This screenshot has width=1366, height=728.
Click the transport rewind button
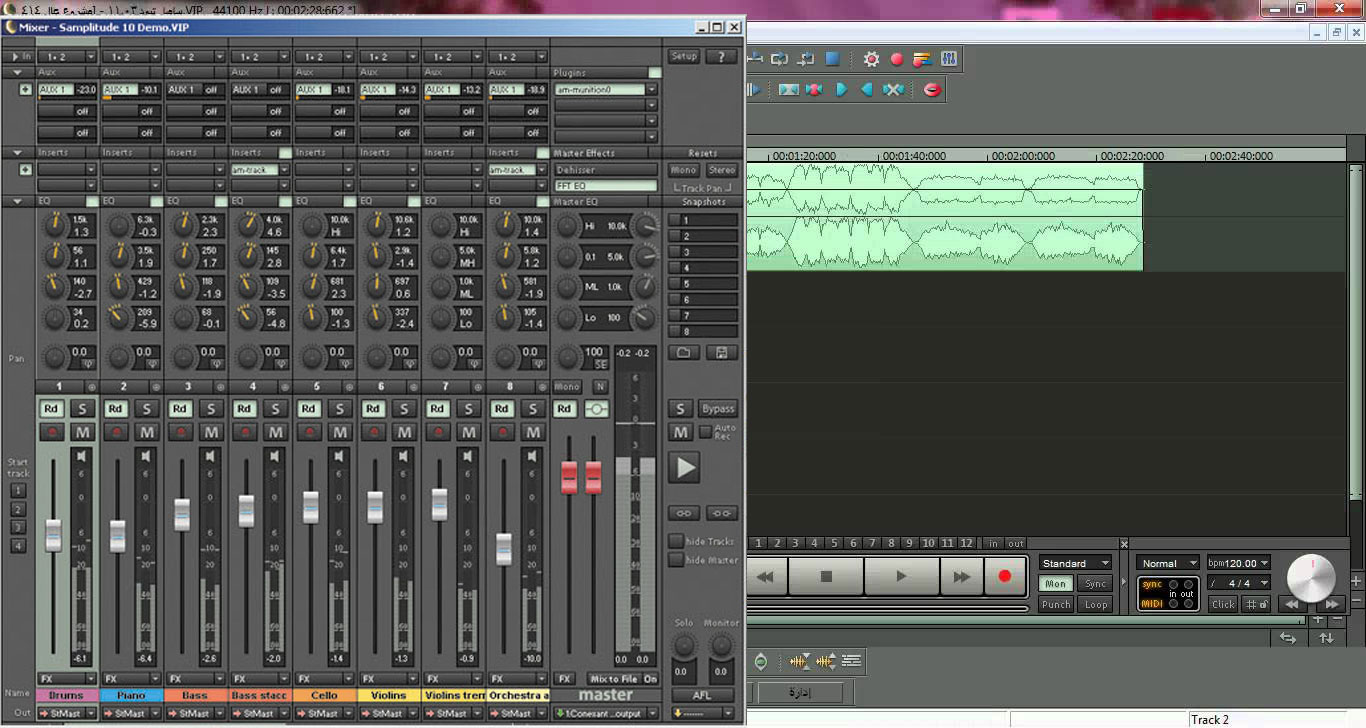(x=765, y=576)
